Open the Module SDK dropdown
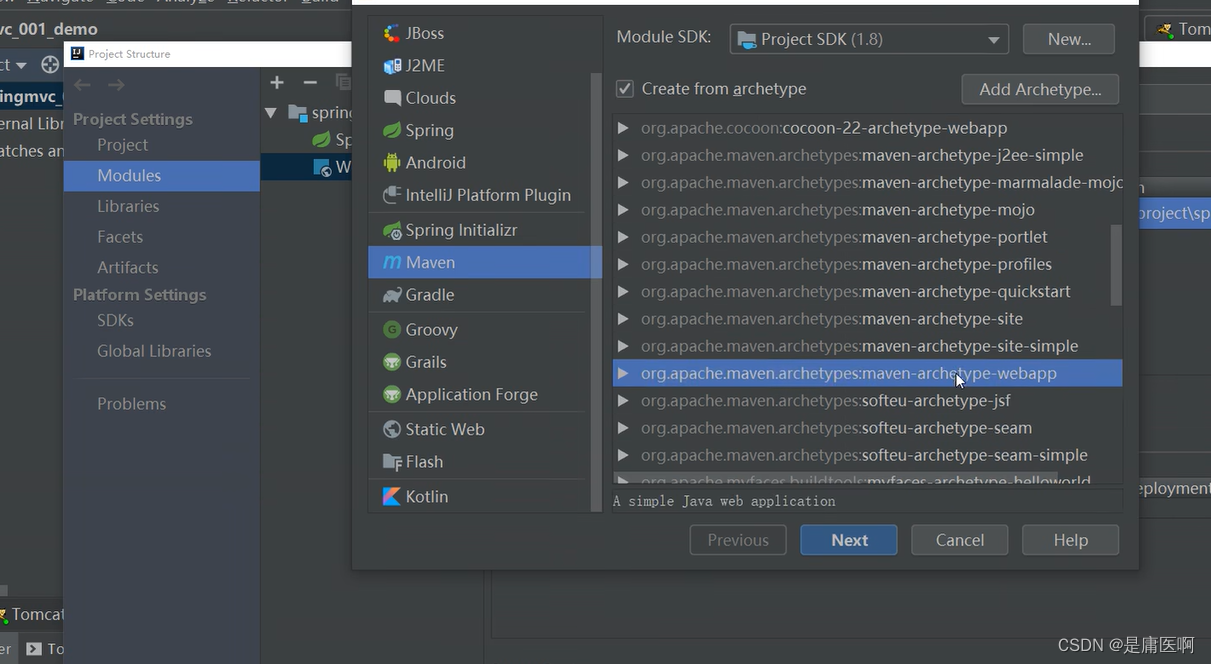This screenshot has width=1211, height=664. pos(868,39)
